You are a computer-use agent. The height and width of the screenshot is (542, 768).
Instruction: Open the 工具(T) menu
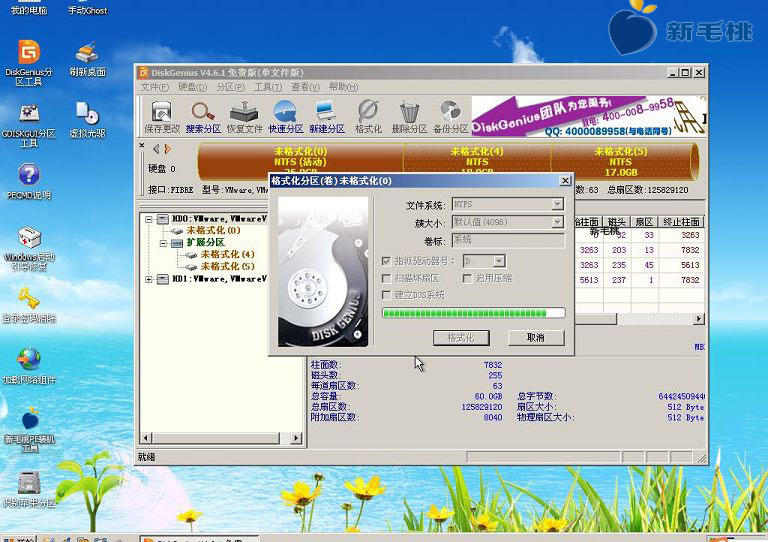pyautogui.click(x=268, y=87)
